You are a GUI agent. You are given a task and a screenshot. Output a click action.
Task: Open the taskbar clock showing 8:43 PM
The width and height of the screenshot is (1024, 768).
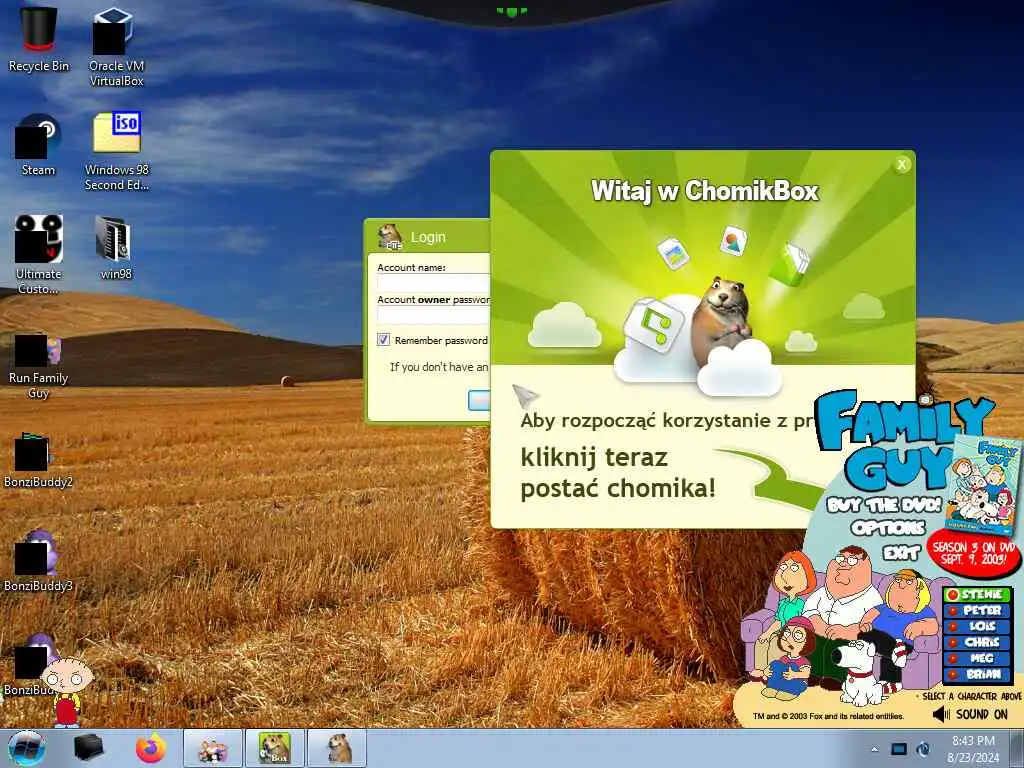point(973,748)
